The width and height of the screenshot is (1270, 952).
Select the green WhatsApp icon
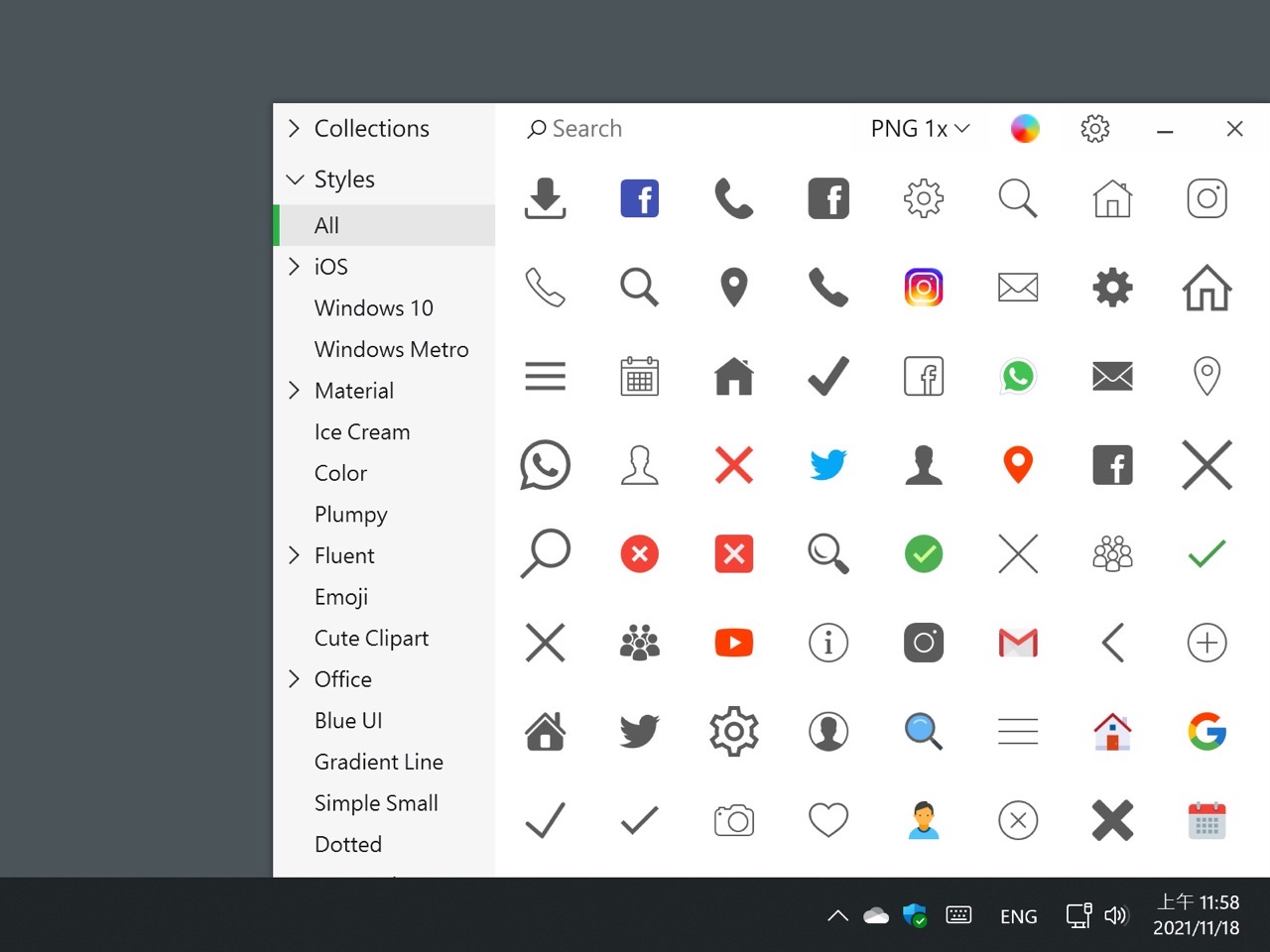(x=1018, y=376)
